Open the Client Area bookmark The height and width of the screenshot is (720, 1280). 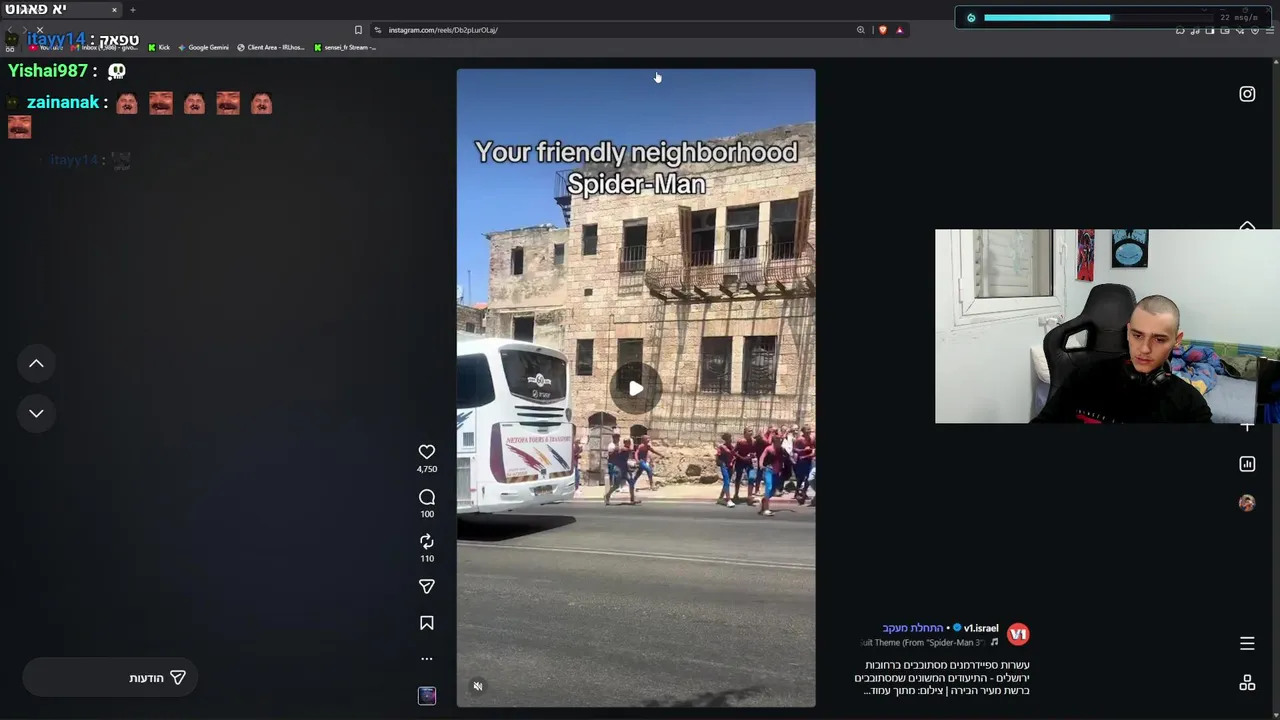point(271,47)
